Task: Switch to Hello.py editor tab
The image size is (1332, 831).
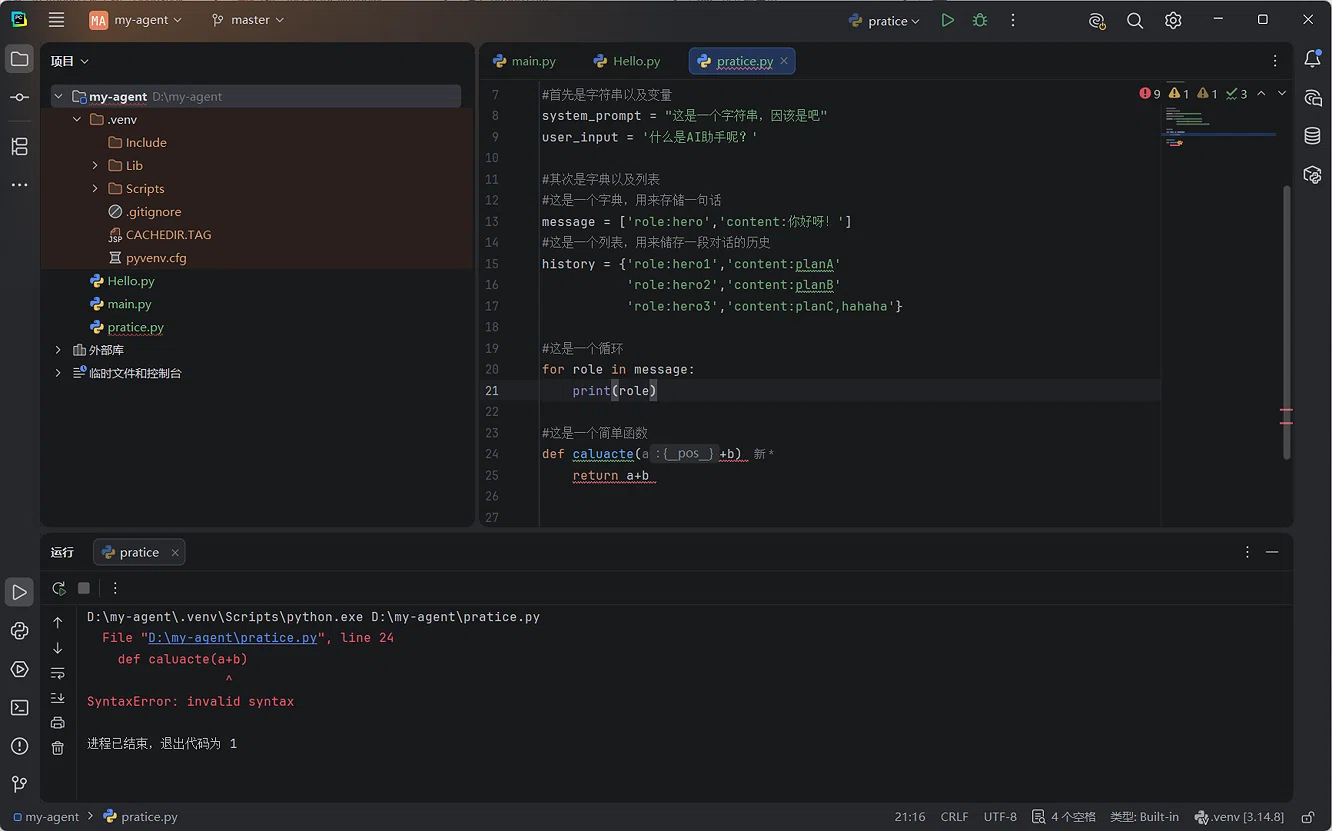Action: click(627, 61)
